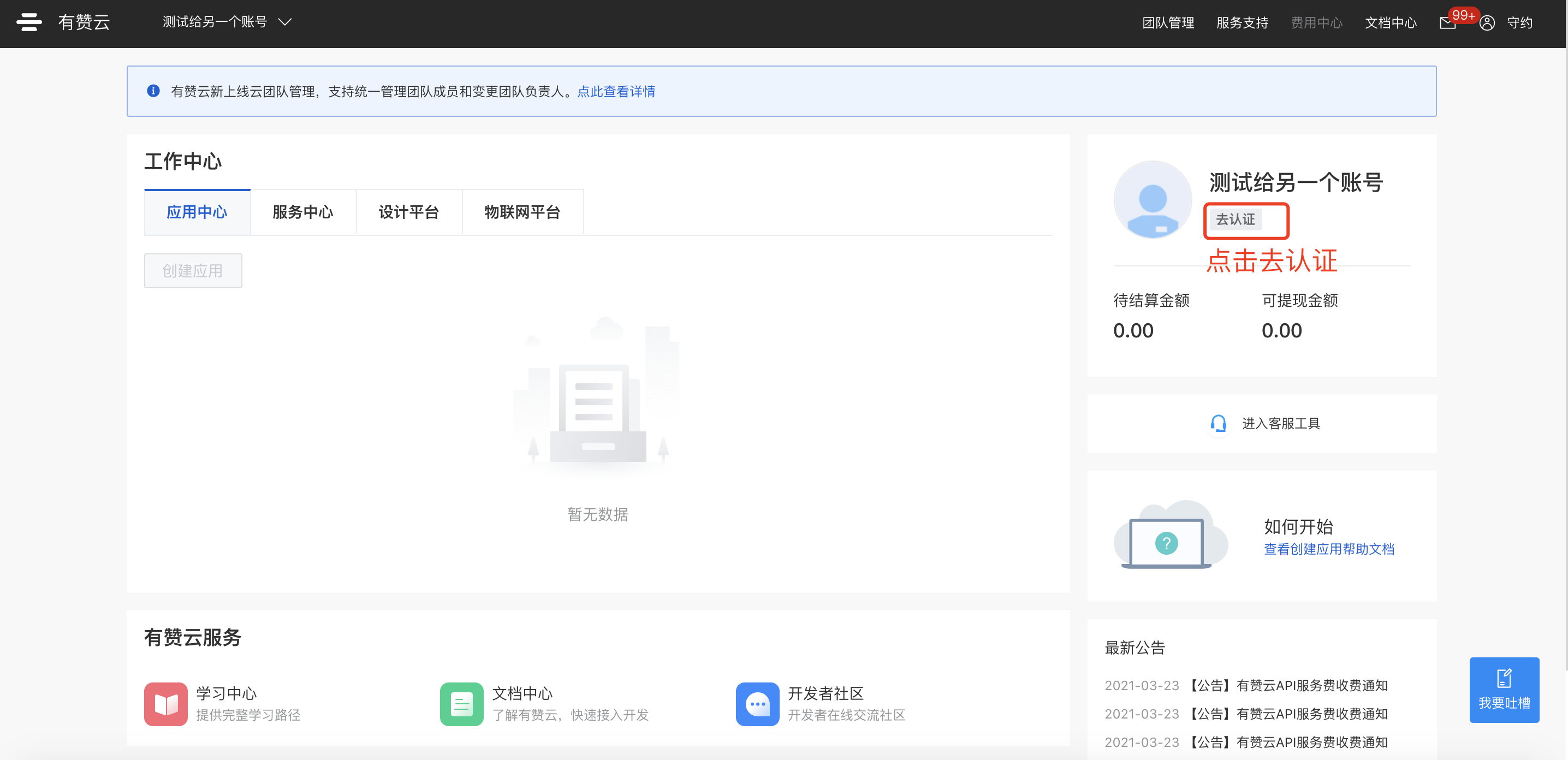Follow the 点此查看详情 link in the banner

pos(616,91)
